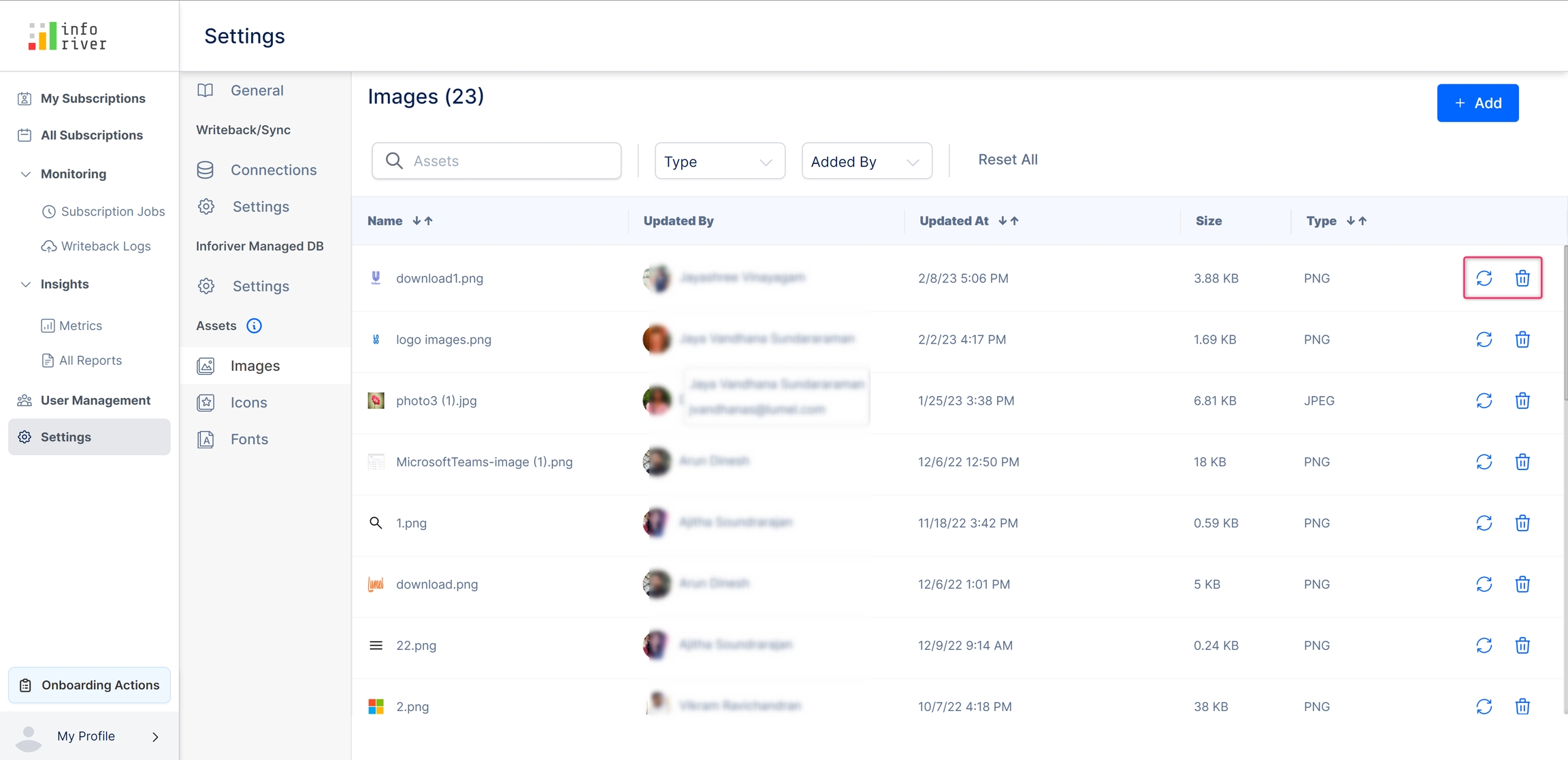This screenshot has height=760, width=1568.
Task: Delete 1.png using trash icon
Action: coord(1522,523)
